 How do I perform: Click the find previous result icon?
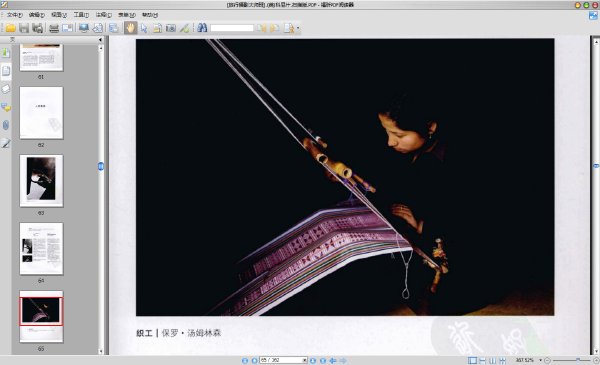[261, 28]
